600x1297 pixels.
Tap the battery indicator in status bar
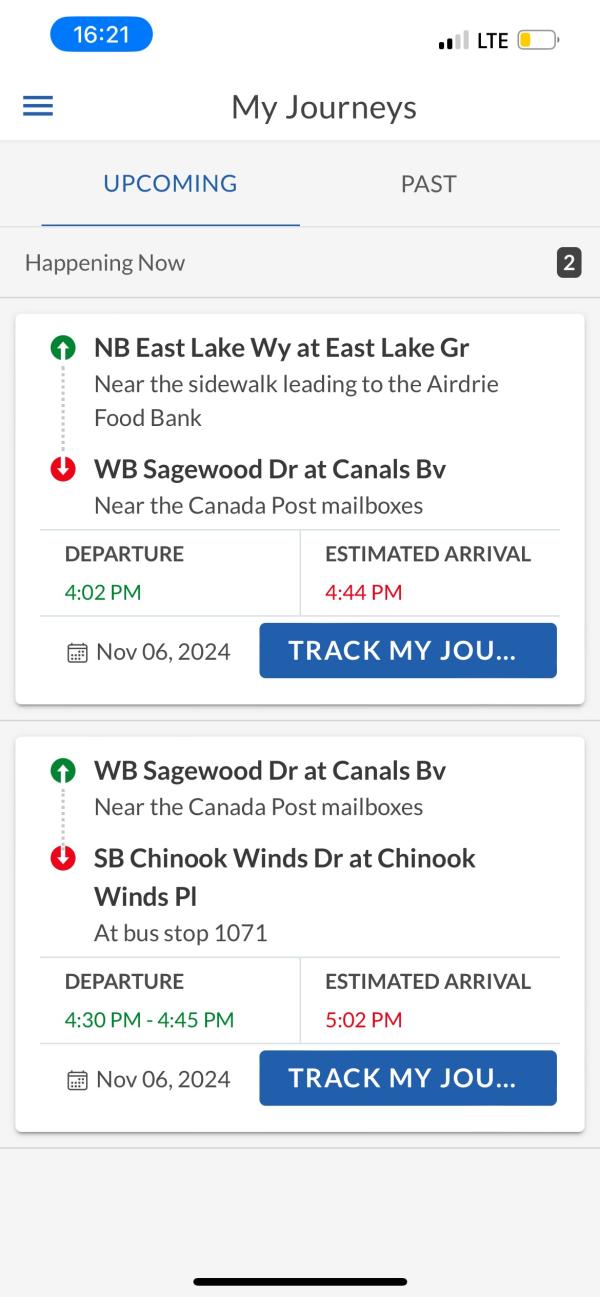pyautogui.click(x=538, y=41)
